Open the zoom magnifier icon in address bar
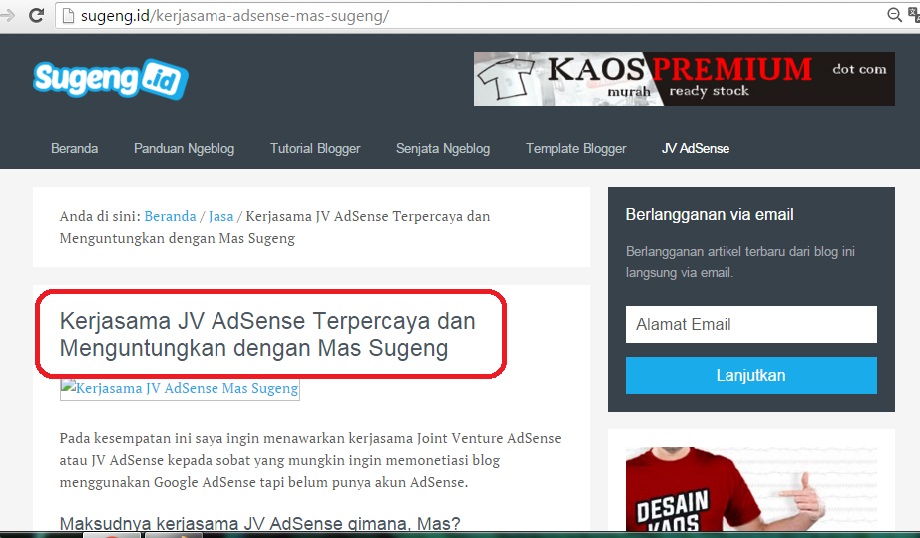This screenshot has width=920, height=538. coord(894,15)
